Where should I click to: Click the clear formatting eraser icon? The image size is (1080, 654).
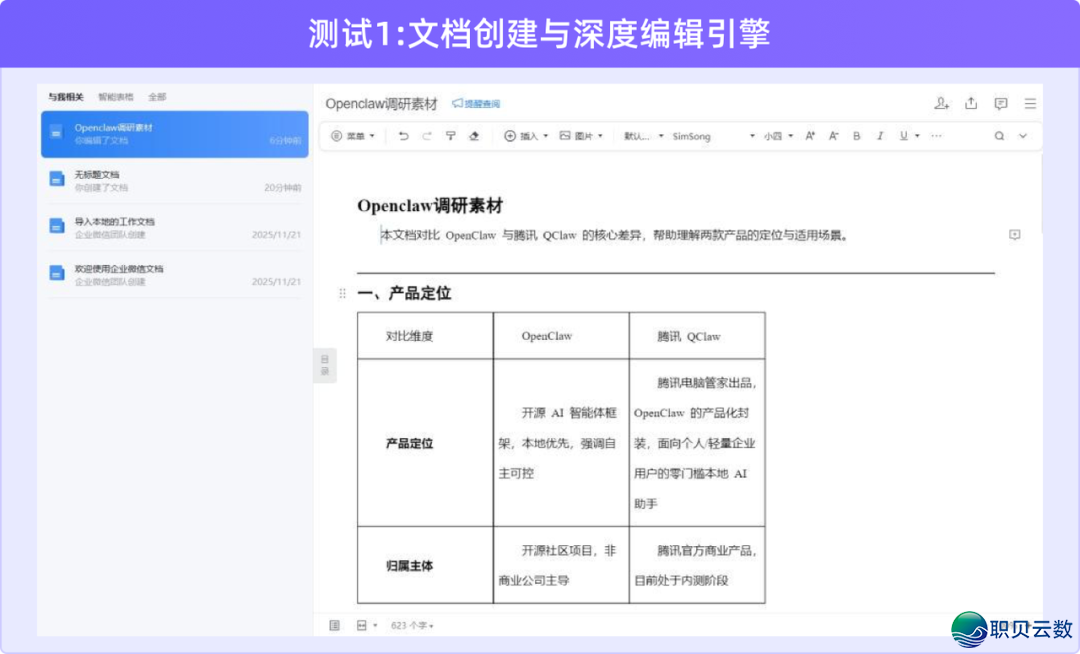tap(474, 136)
